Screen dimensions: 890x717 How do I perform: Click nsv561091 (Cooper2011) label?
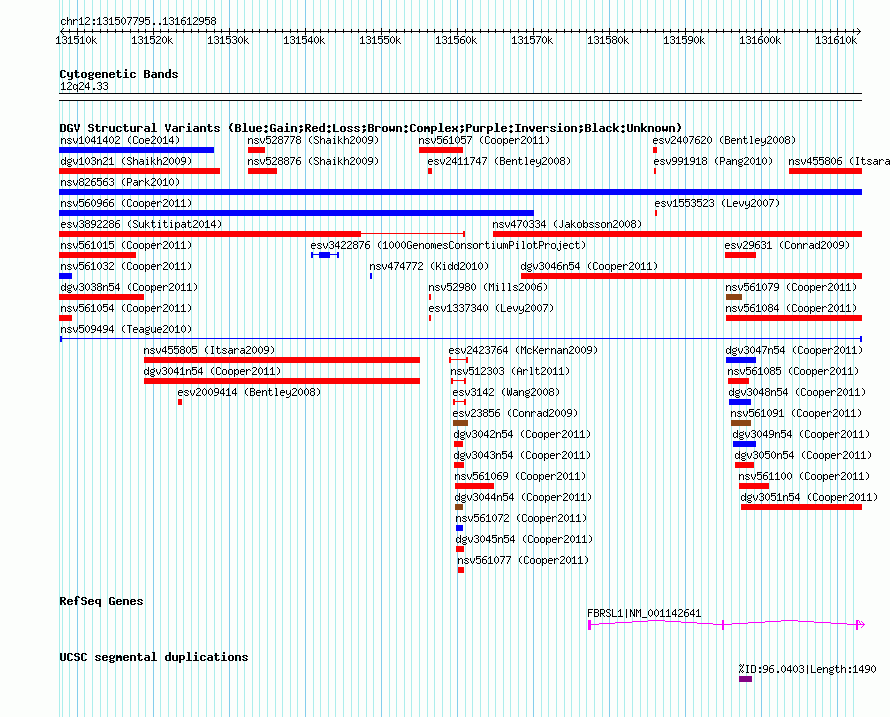pyautogui.click(x=796, y=413)
